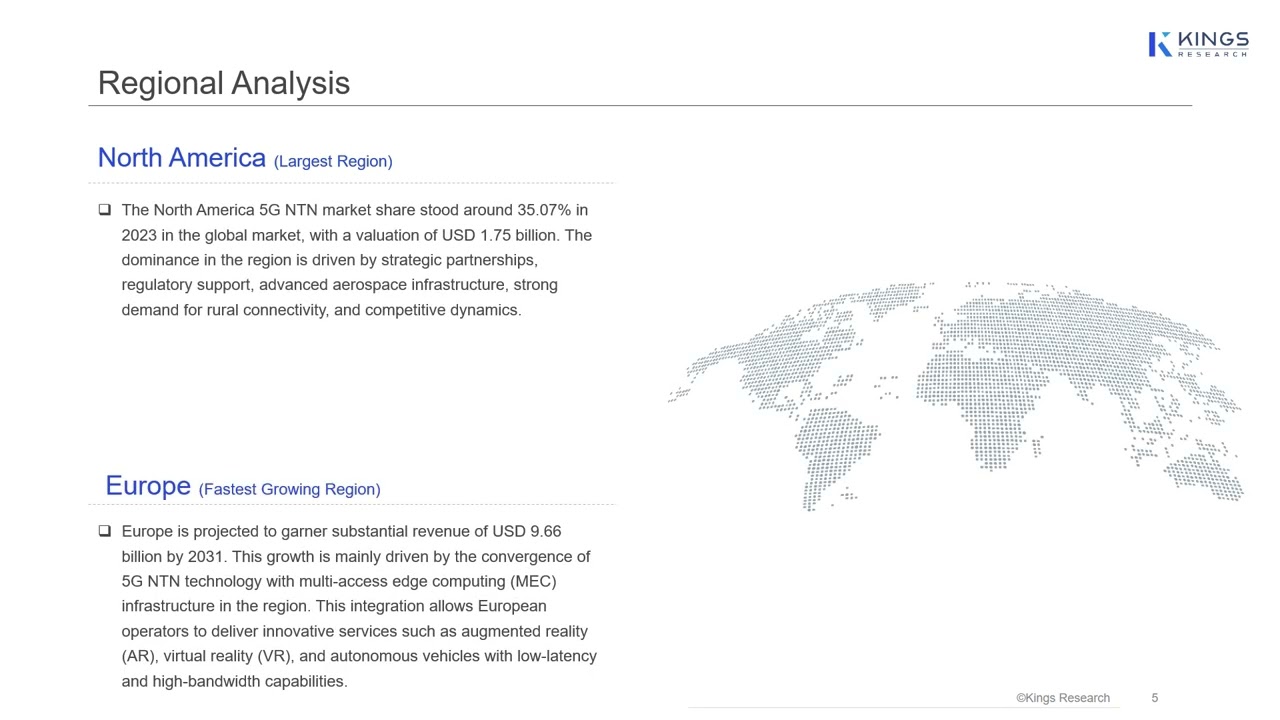This screenshot has height=720, width=1280.
Task: Click the Kings Research logo
Action: pyautogui.click(x=1198, y=44)
